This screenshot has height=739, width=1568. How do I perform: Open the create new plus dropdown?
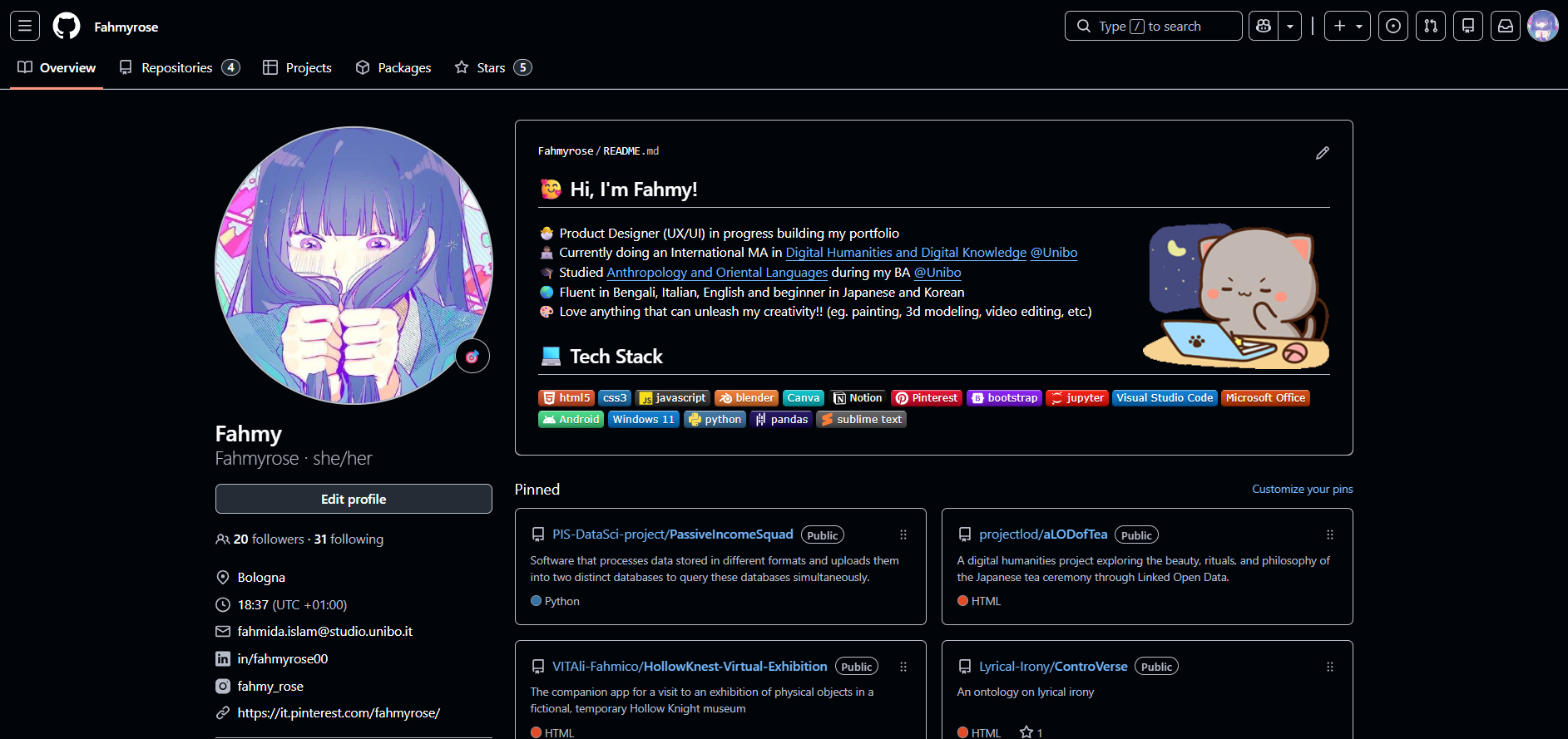click(x=1348, y=26)
